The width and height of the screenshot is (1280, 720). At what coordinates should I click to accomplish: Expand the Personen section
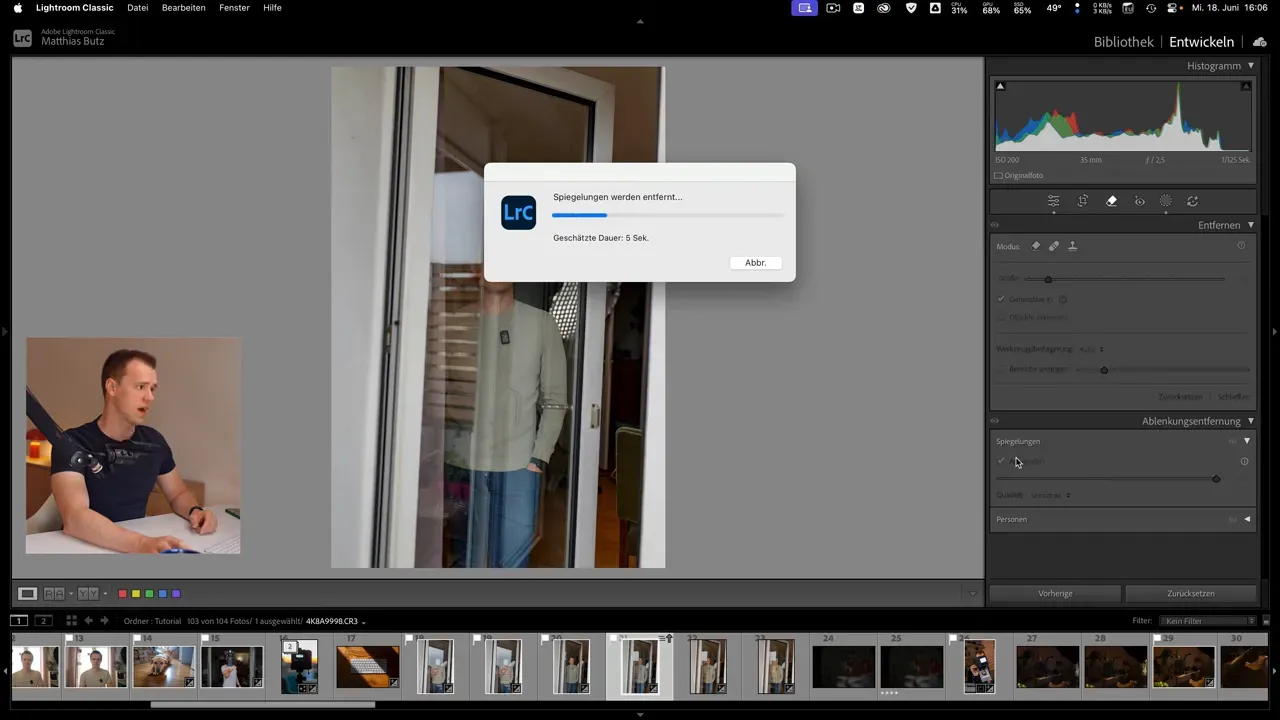(x=1247, y=519)
